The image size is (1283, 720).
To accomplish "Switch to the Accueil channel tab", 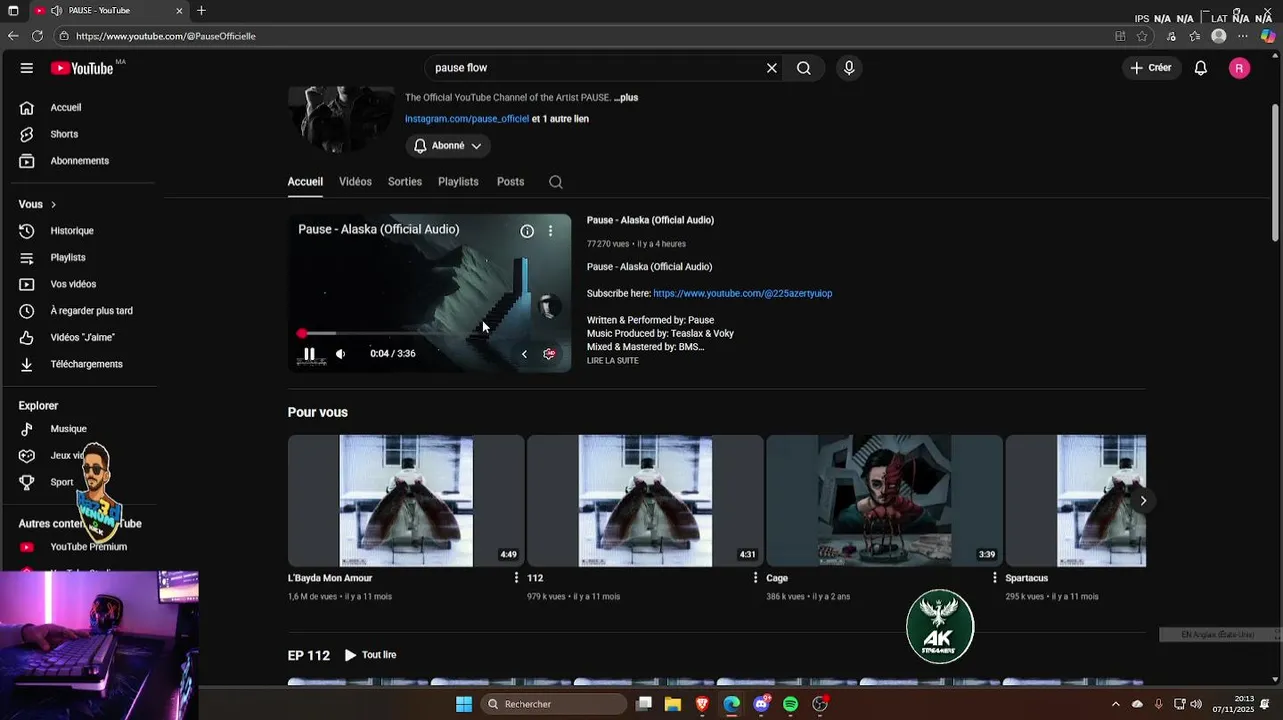I will click(x=305, y=182).
